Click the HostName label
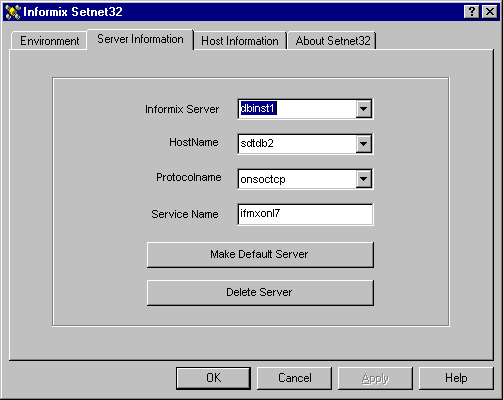 [x=194, y=142]
